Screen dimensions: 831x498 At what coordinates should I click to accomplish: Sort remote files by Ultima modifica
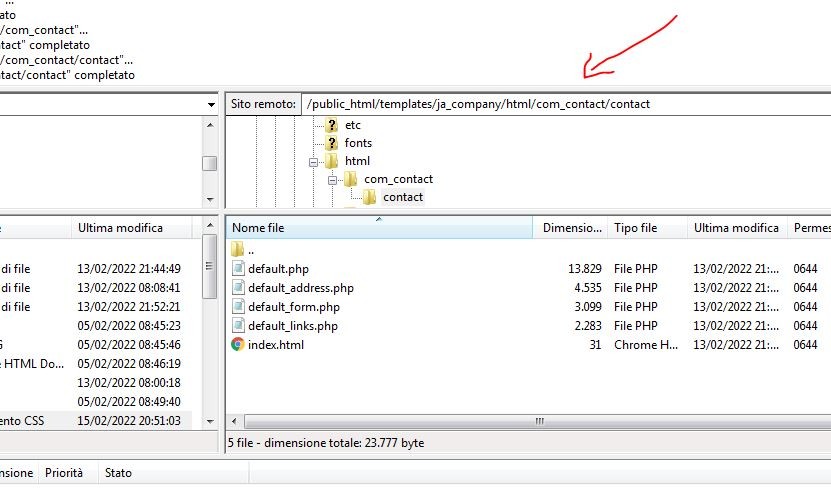coord(737,228)
